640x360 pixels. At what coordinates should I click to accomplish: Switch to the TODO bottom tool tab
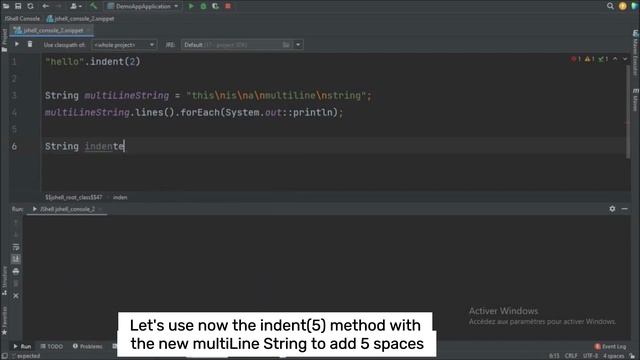coord(51,346)
